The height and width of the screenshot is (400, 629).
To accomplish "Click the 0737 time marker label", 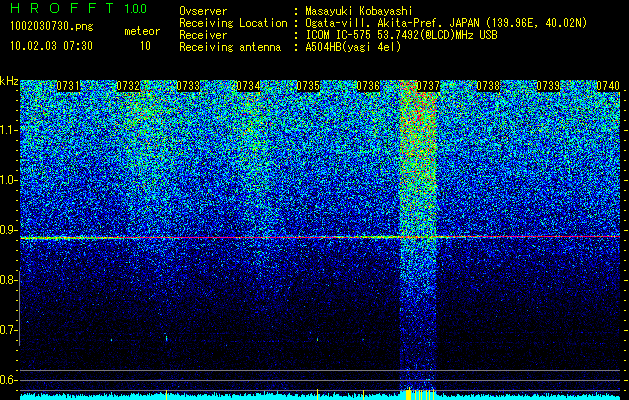I will 428,86.
